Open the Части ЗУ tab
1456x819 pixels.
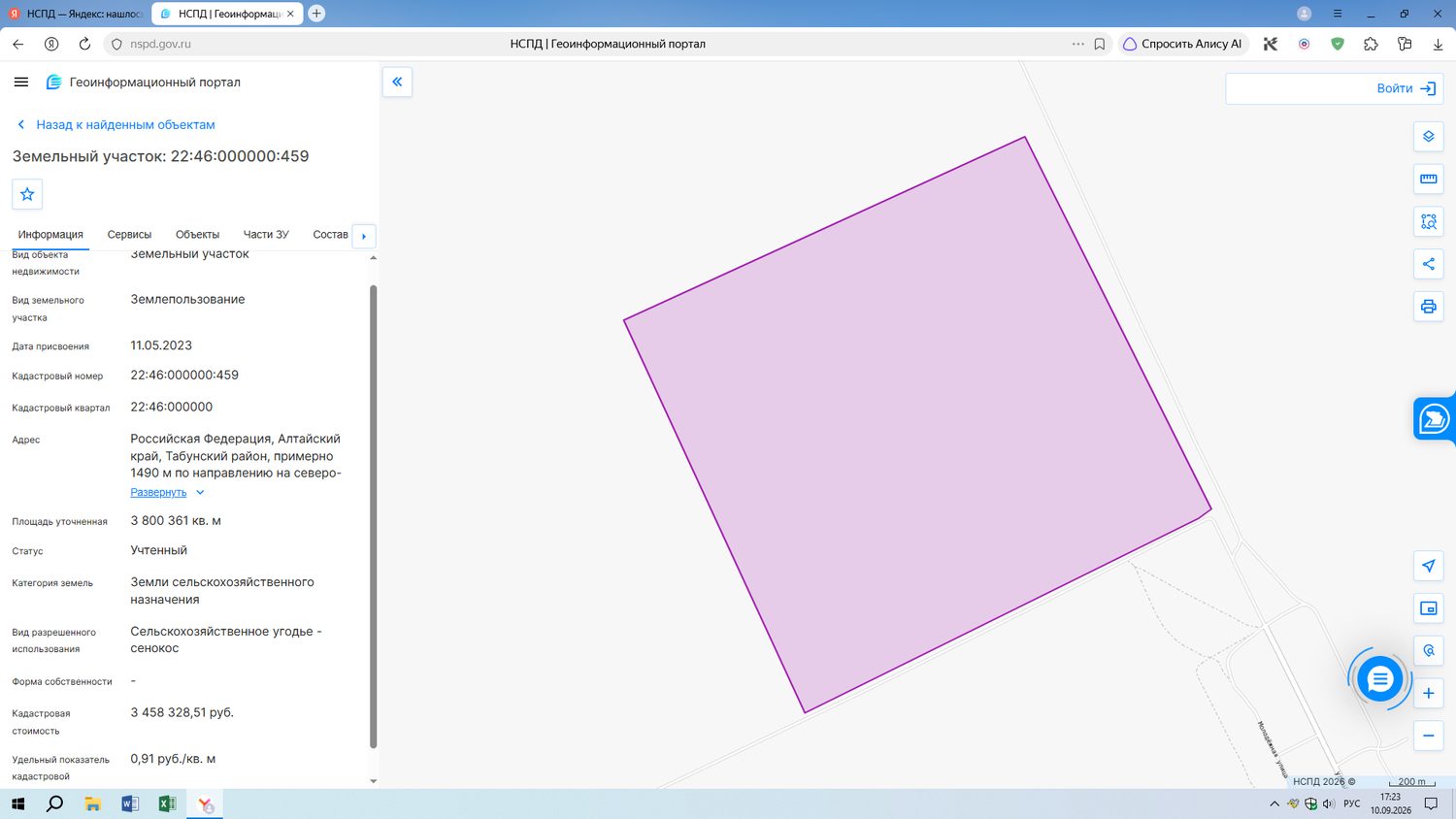(266, 235)
